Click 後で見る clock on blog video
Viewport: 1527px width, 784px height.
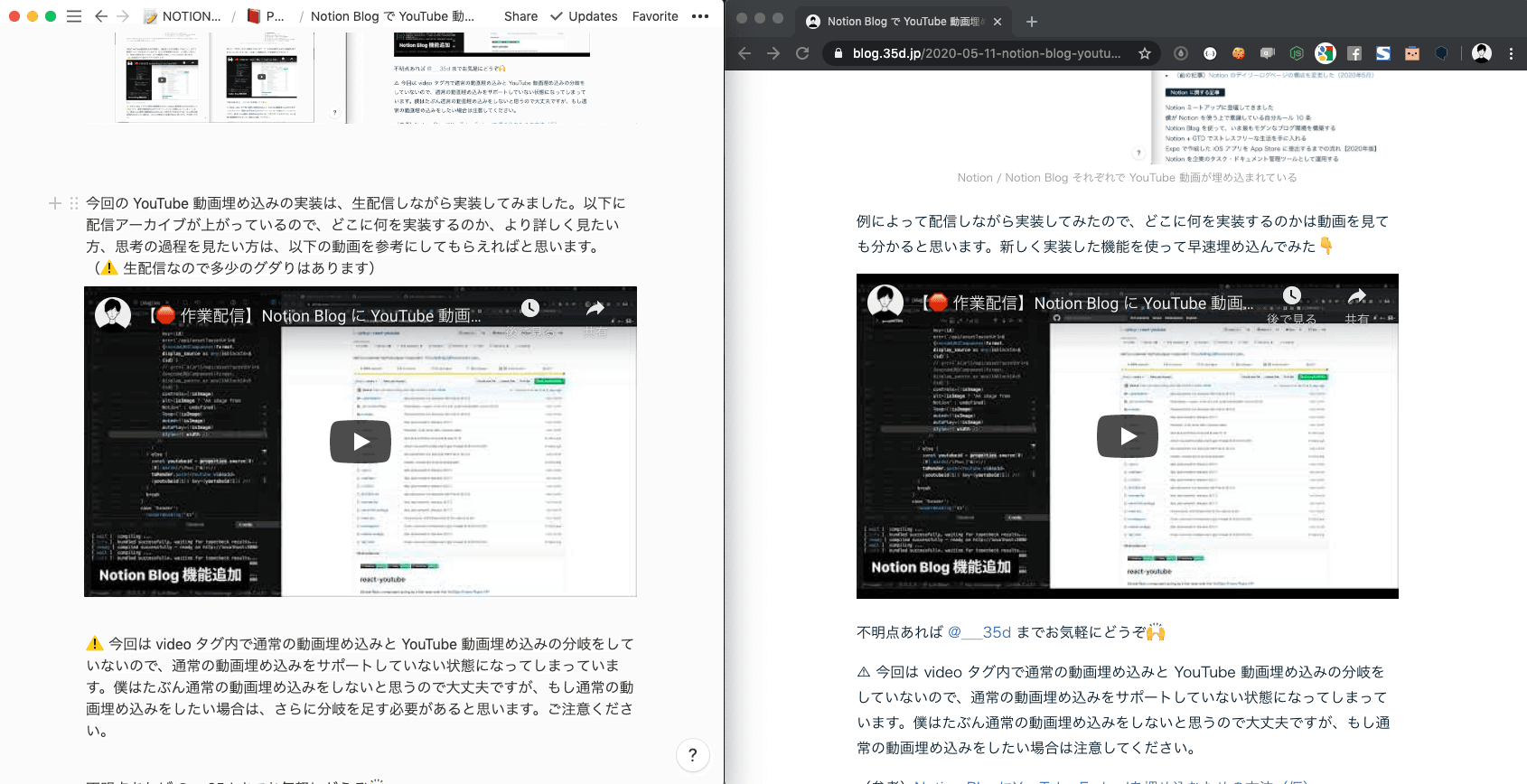click(1292, 296)
